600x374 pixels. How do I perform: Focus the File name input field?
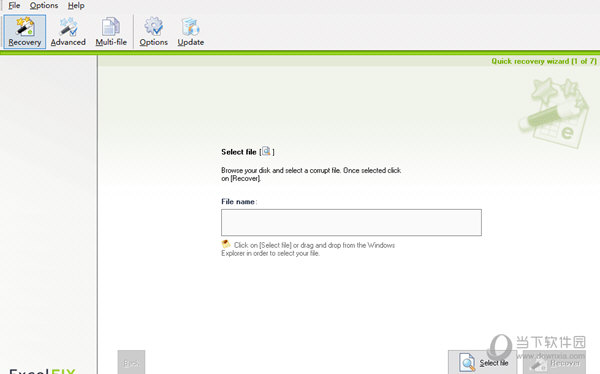click(x=351, y=222)
